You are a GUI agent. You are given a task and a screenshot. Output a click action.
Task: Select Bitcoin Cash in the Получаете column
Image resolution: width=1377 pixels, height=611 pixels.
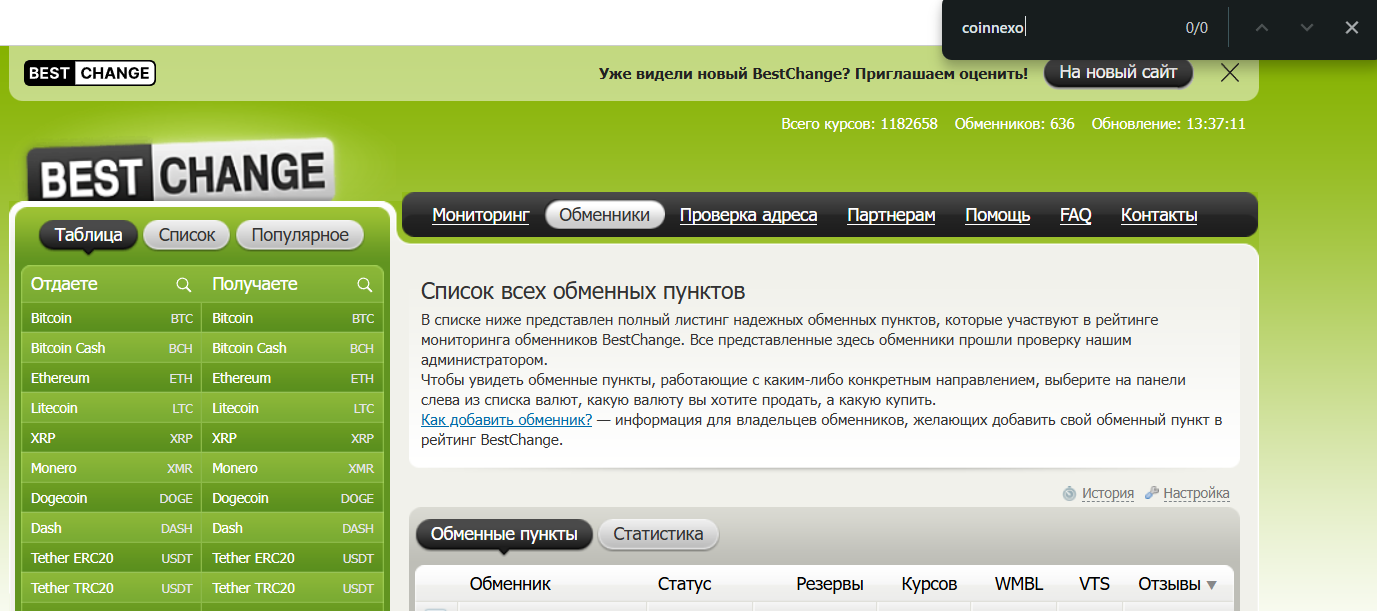point(293,348)
